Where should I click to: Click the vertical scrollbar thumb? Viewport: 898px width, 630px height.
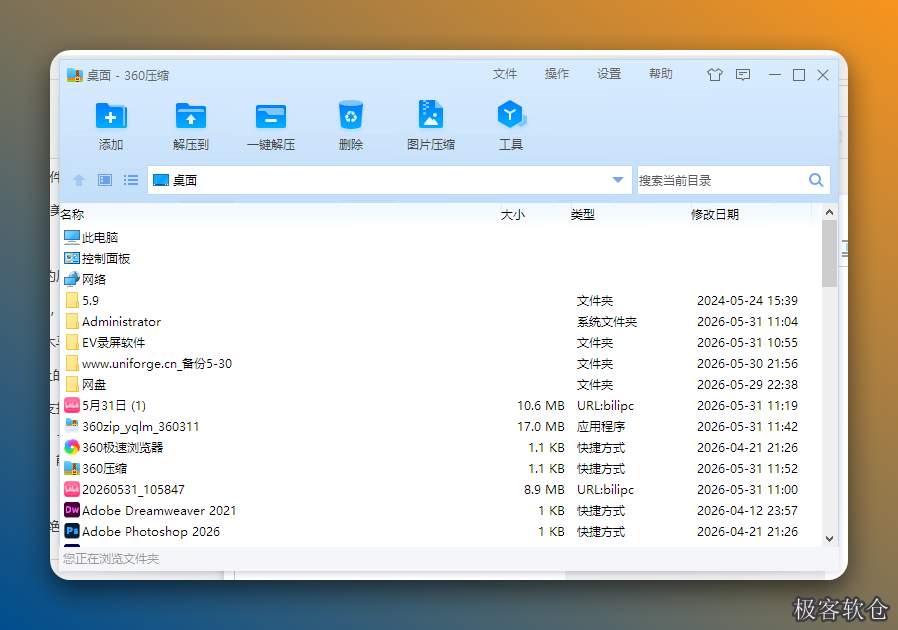[x=829, y=254]
